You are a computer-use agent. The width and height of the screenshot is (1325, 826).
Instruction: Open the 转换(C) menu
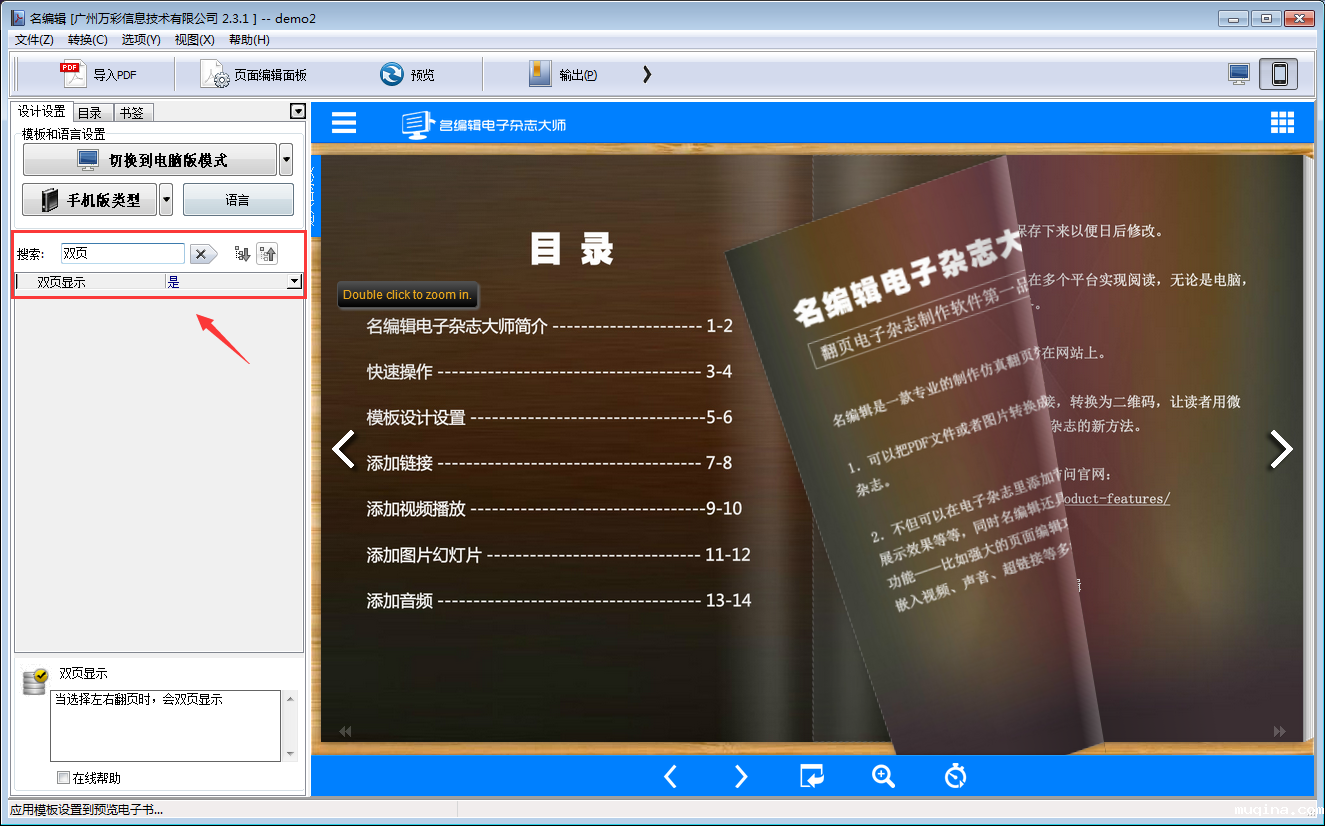87,40
